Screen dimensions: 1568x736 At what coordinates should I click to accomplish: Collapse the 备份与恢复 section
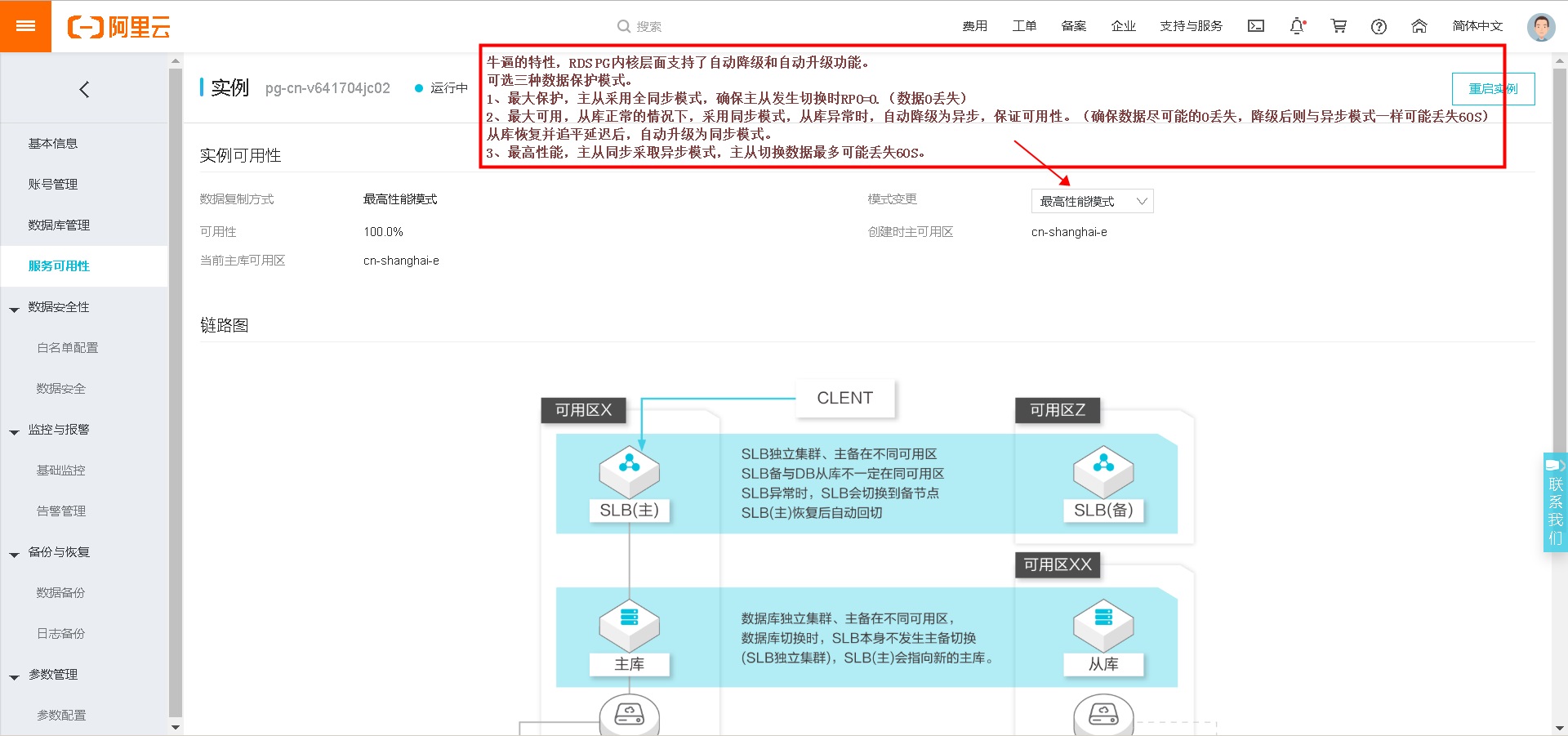point(14,555)
